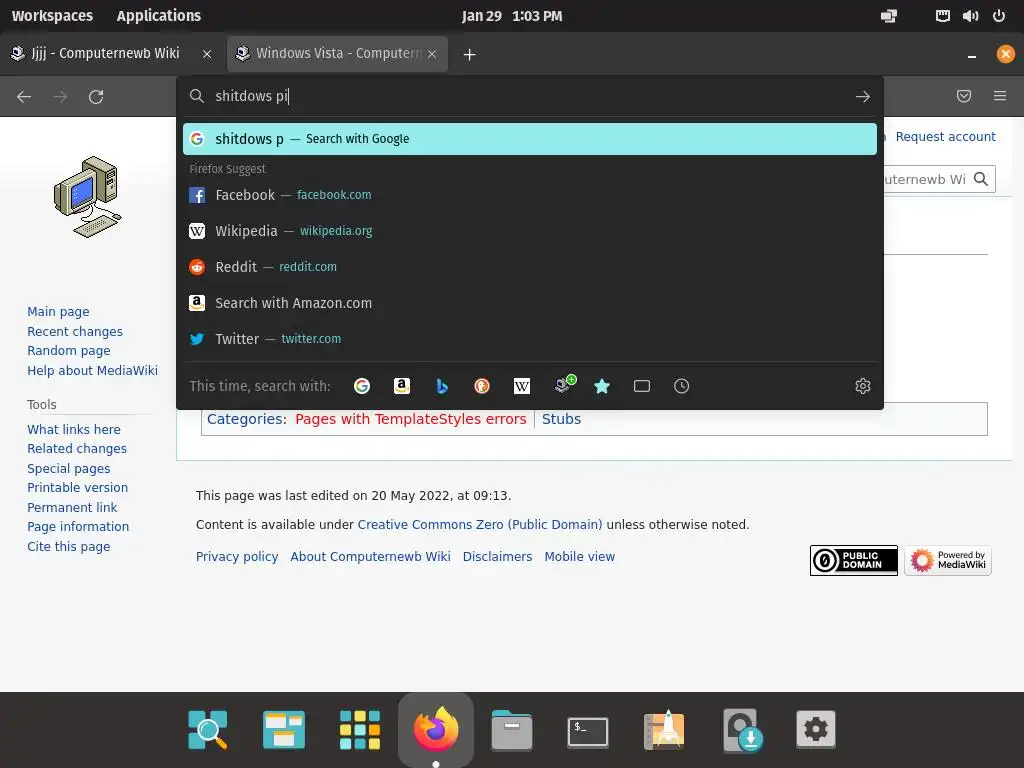Open the date and time menu
Viewport: 1024px width, 768px height.
click(x=512, y=16)
